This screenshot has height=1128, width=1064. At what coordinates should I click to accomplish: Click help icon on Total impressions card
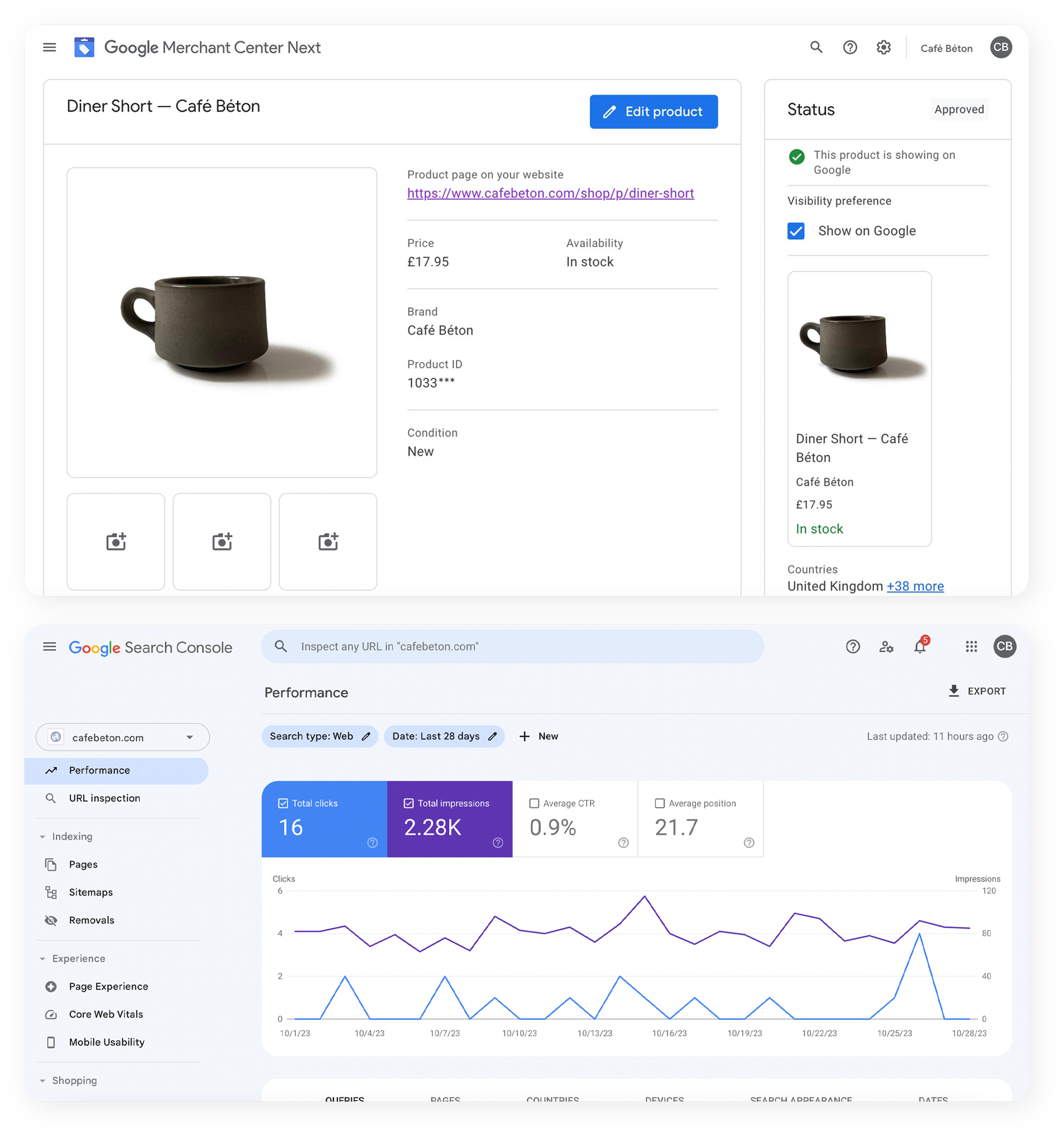click(x=498, y=843)
